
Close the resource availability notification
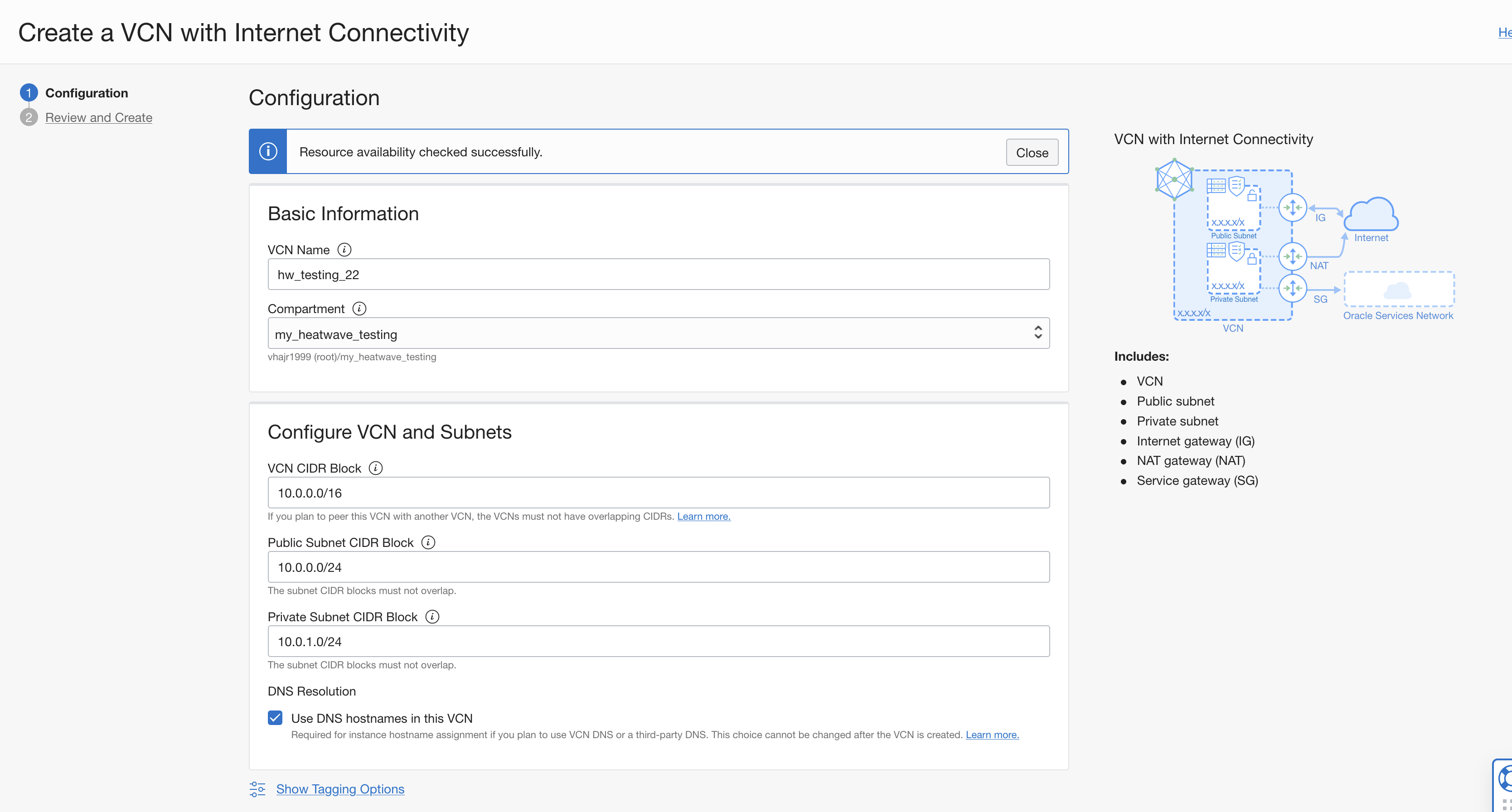tap(1031, 153)
